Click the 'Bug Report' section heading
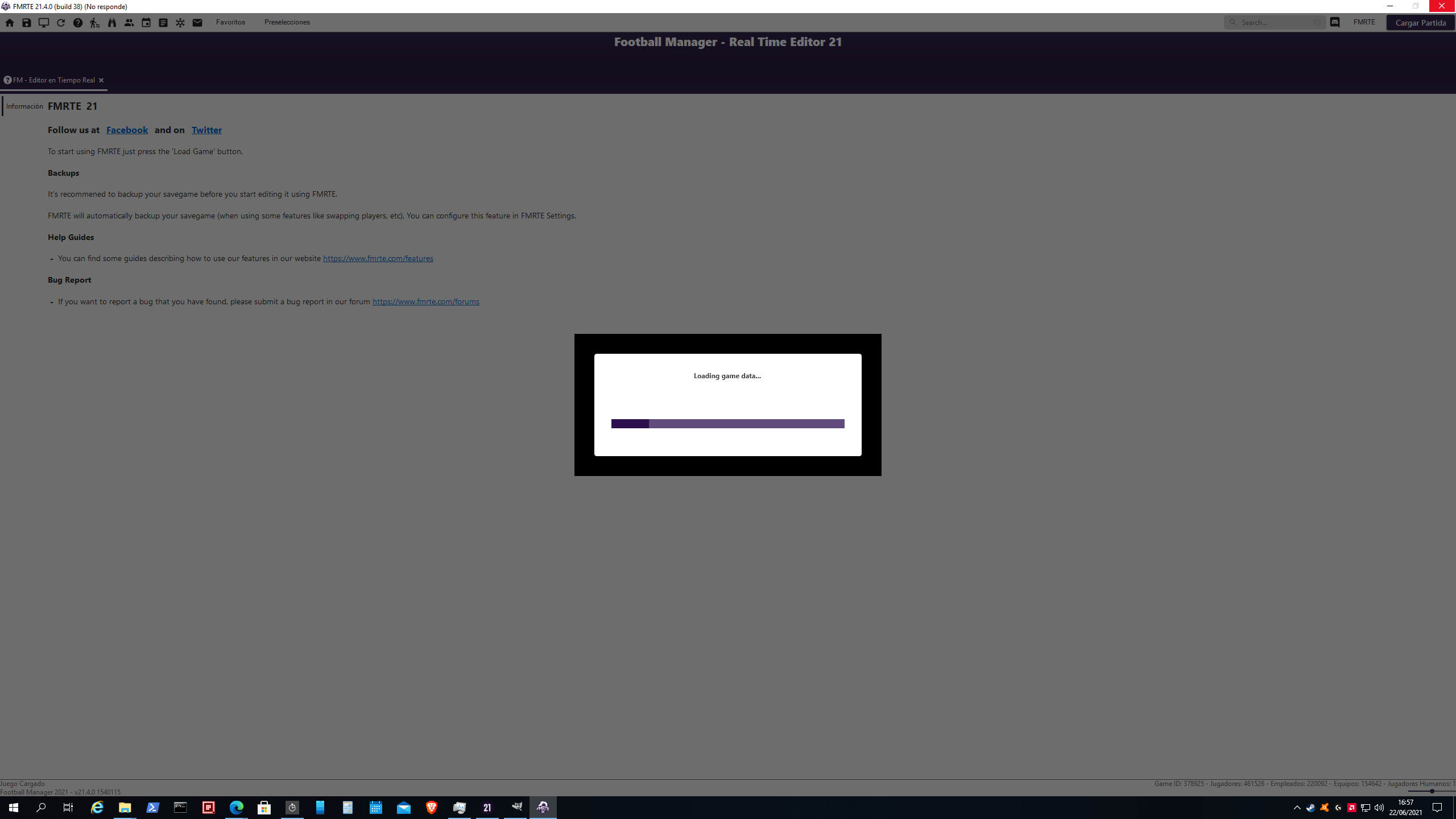This screenshot has height=819, width=1456. pyautogui.click(x=69, y=280)
